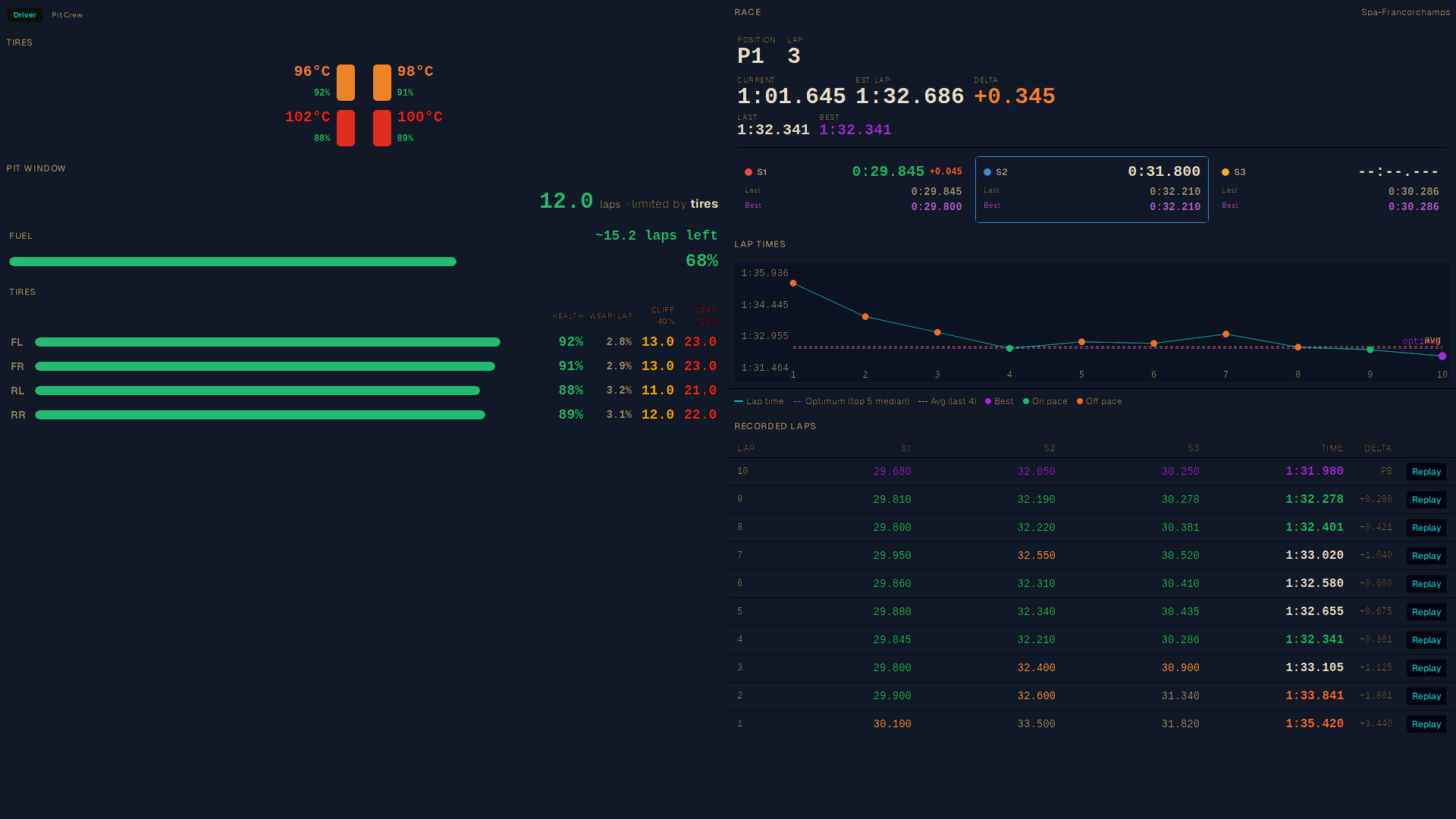Click the Avg (last 4) legend entry
1456x819 pixels.
point(947,402)
